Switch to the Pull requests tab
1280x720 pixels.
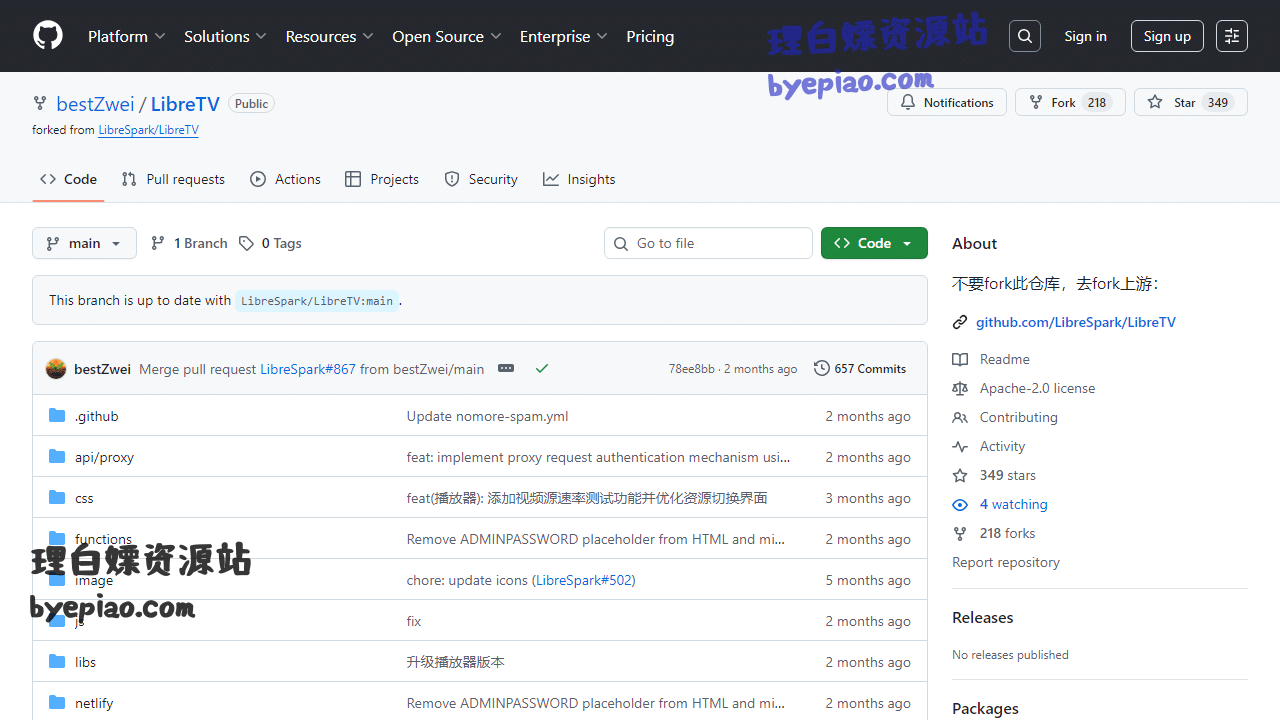(x=173, y=179)
